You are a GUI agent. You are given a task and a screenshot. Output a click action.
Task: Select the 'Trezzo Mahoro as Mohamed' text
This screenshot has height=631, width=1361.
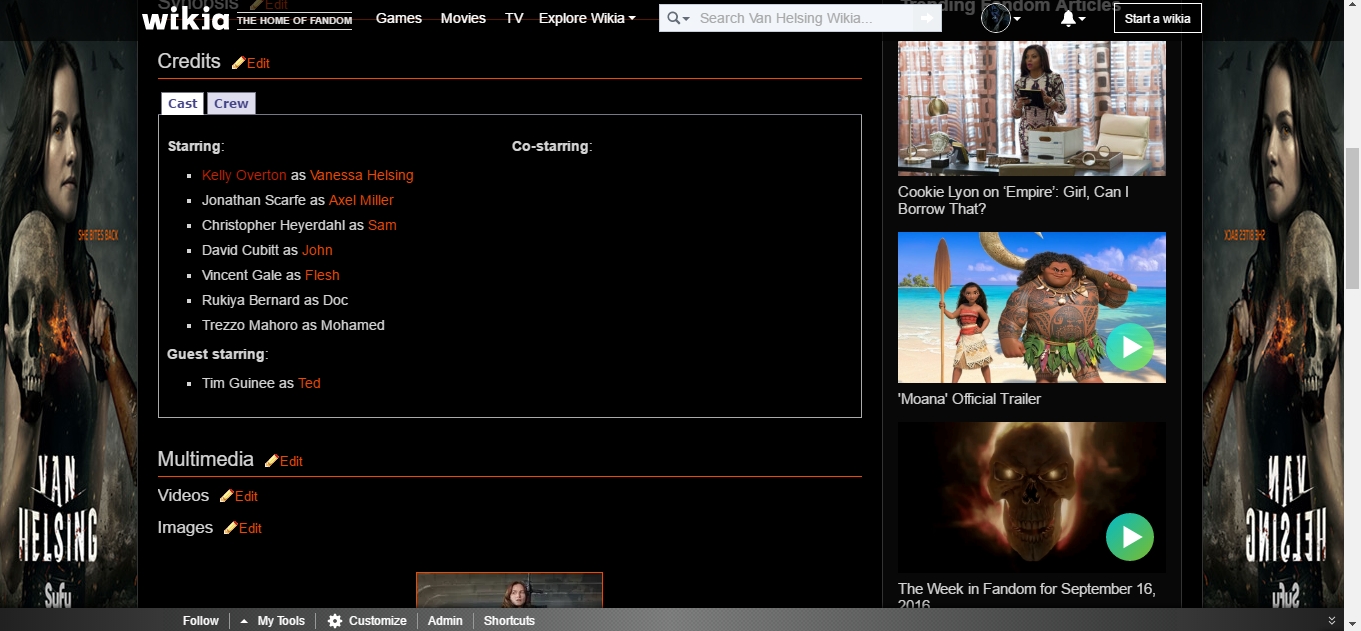pos(293,325)
